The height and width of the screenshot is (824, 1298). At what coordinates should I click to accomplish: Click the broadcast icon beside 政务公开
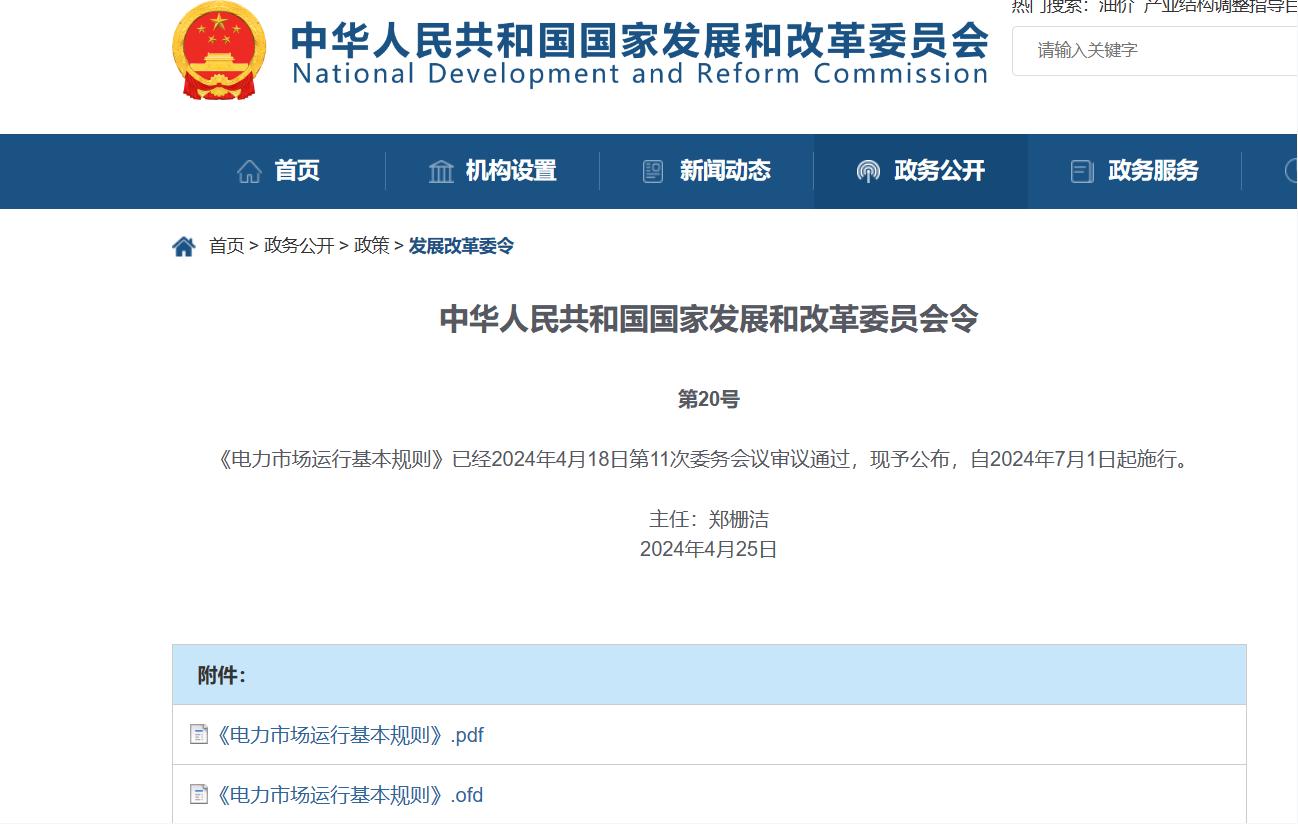click(x=868, y=171)
